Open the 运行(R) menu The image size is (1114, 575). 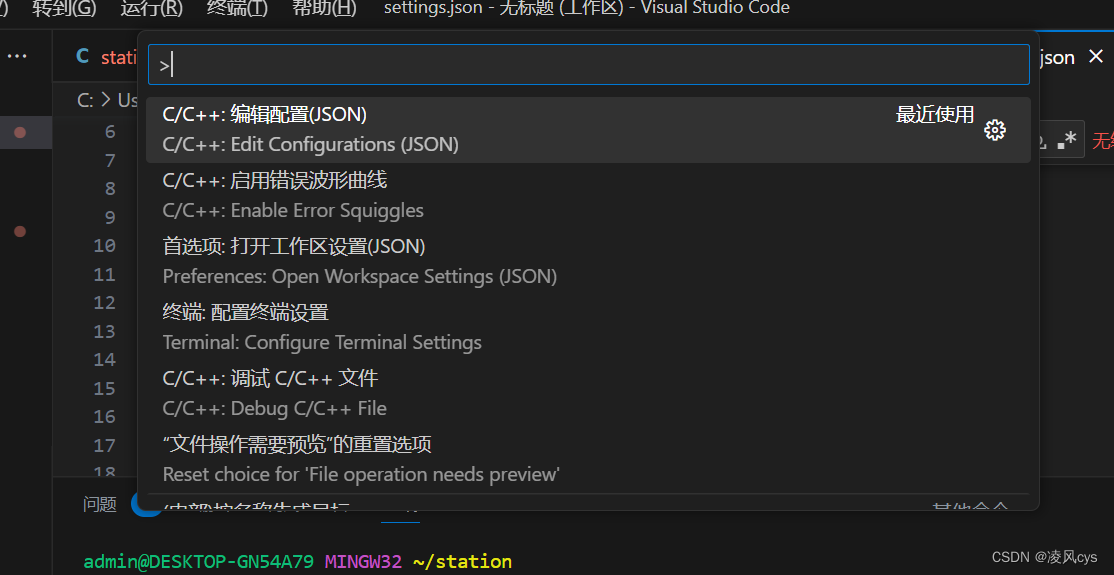click(151, 9)
